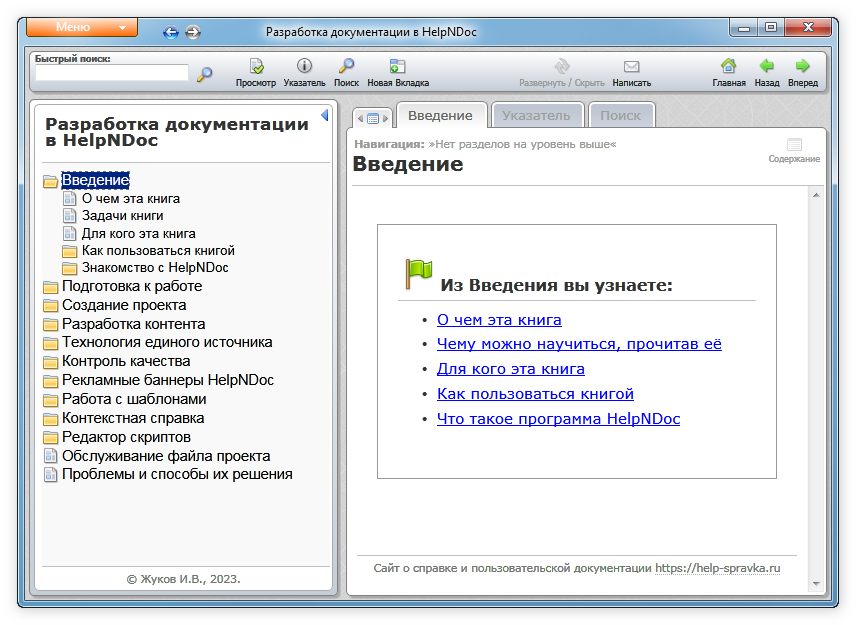The width and height of the screenshot is (856, 625).
Task: Expand Разработка контента section
Action: (x=134, y=324)
